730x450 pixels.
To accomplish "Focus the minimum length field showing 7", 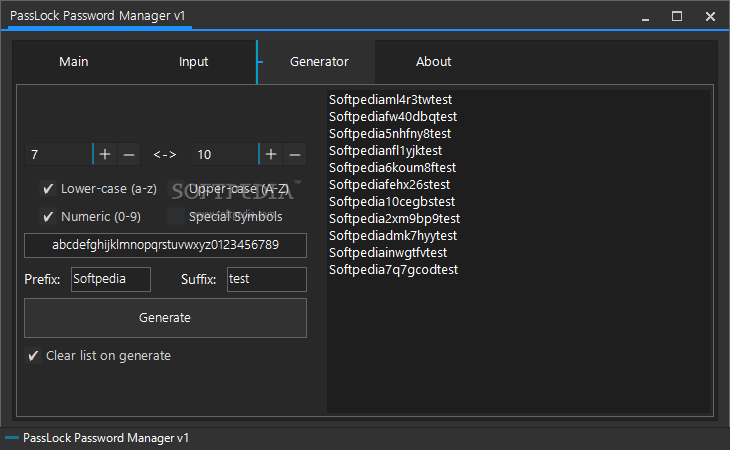I will [58, 154].
